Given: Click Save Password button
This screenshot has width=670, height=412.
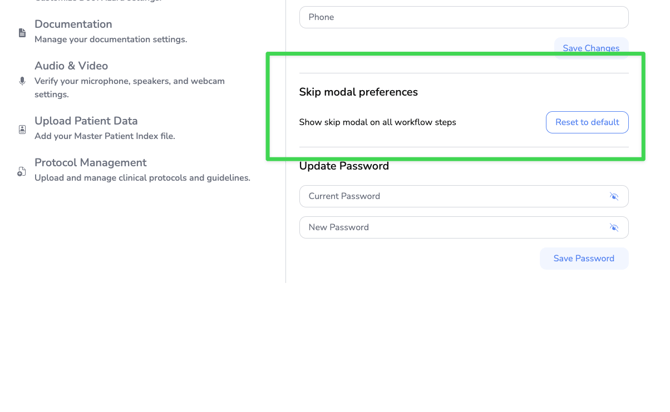Looking at the screenshot, I should pos(584,258).
